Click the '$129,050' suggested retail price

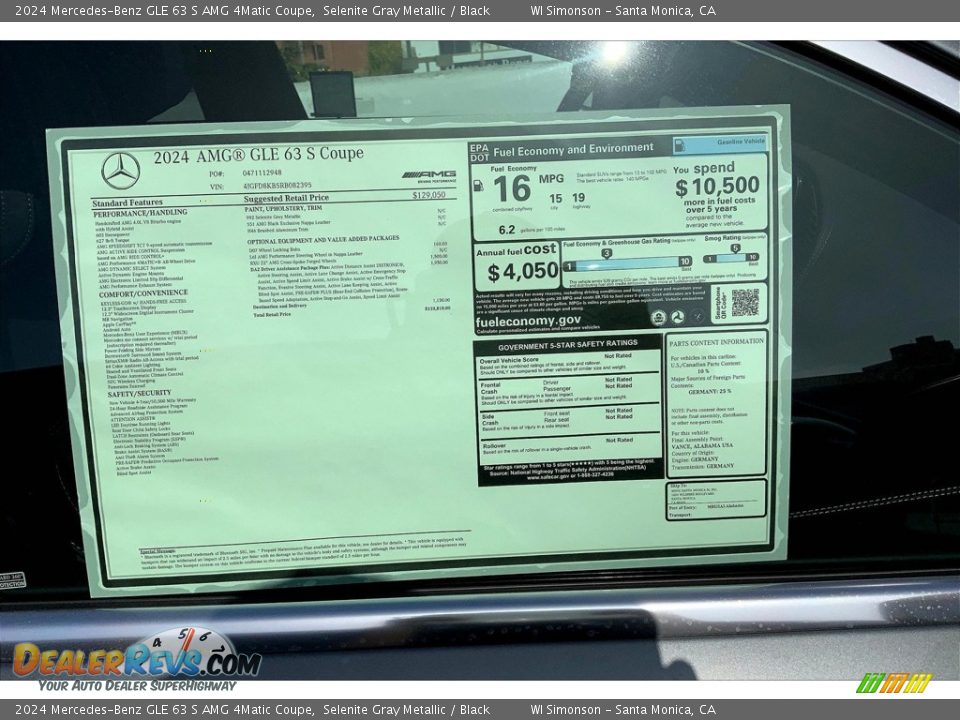[429, 195]
